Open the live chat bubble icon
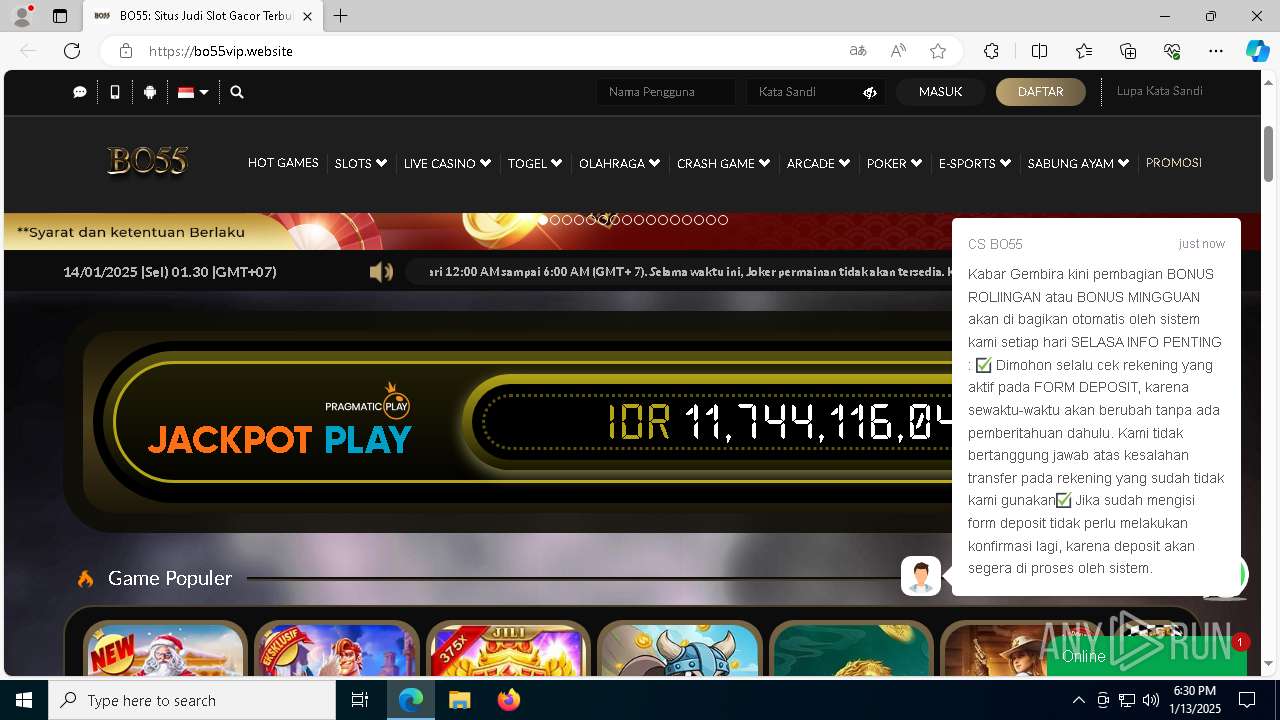This screenshot has width=1280, height=720. 80,92
